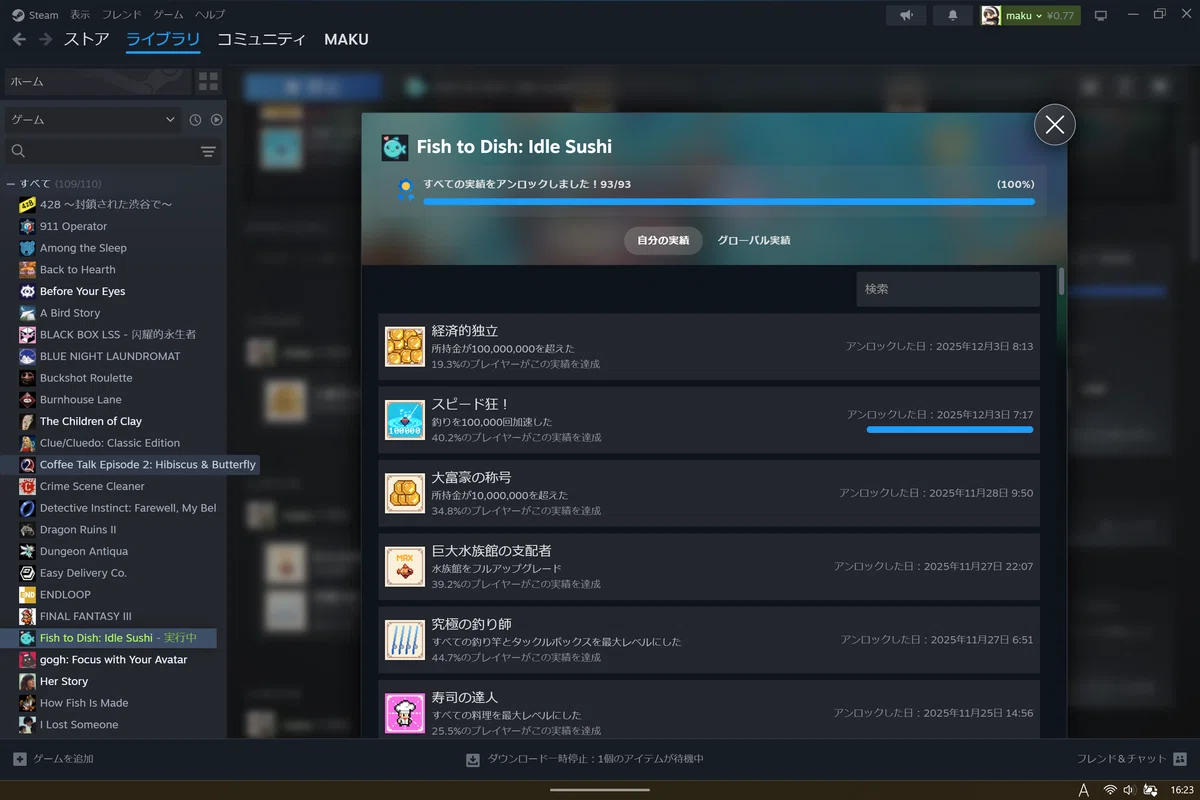Viewport: 1200px width, 800px height.
Task: Collapse the すべて games category
Action: [11, 184]
